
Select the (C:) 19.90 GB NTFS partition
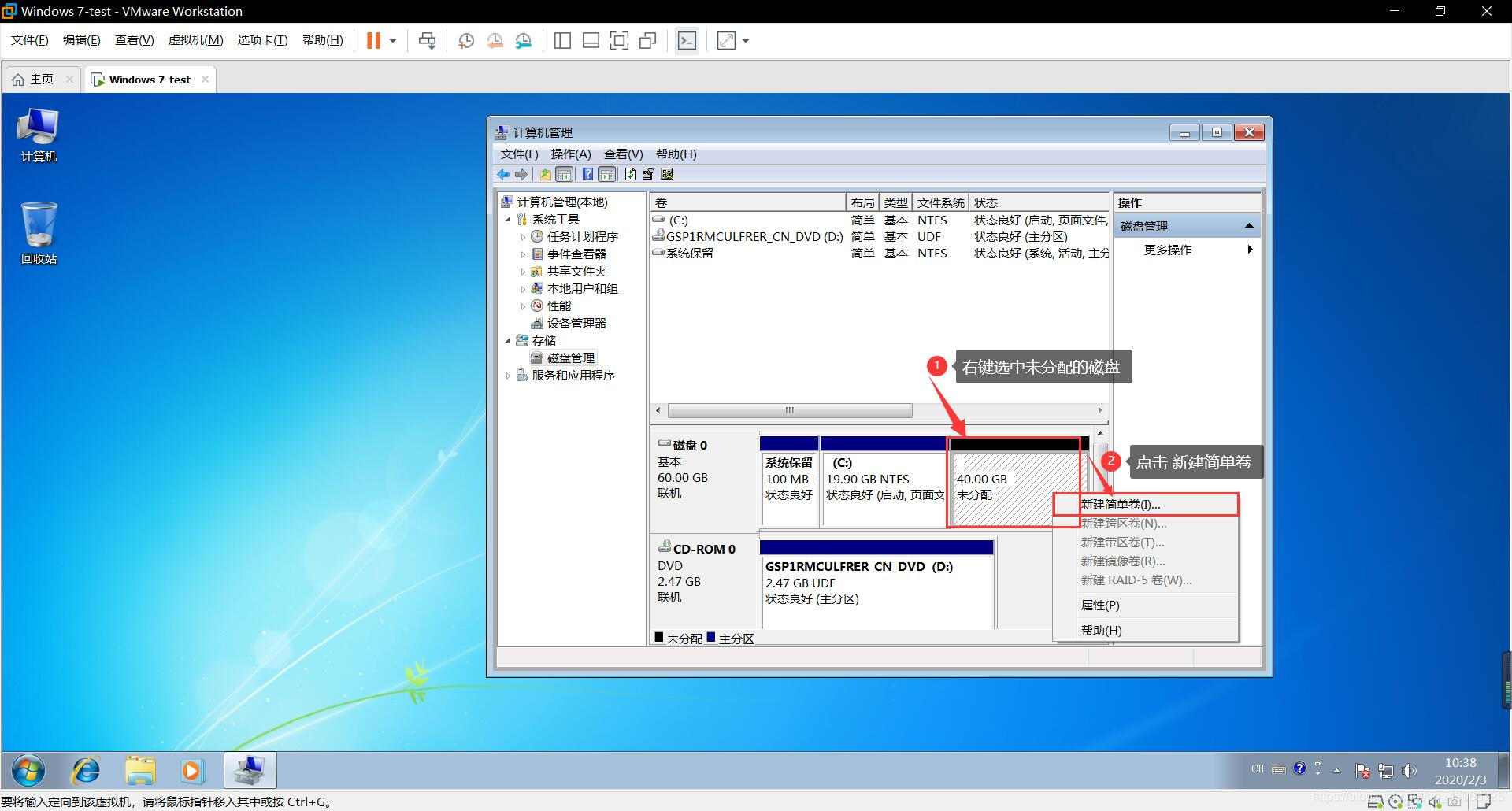(x=884, y=481)
